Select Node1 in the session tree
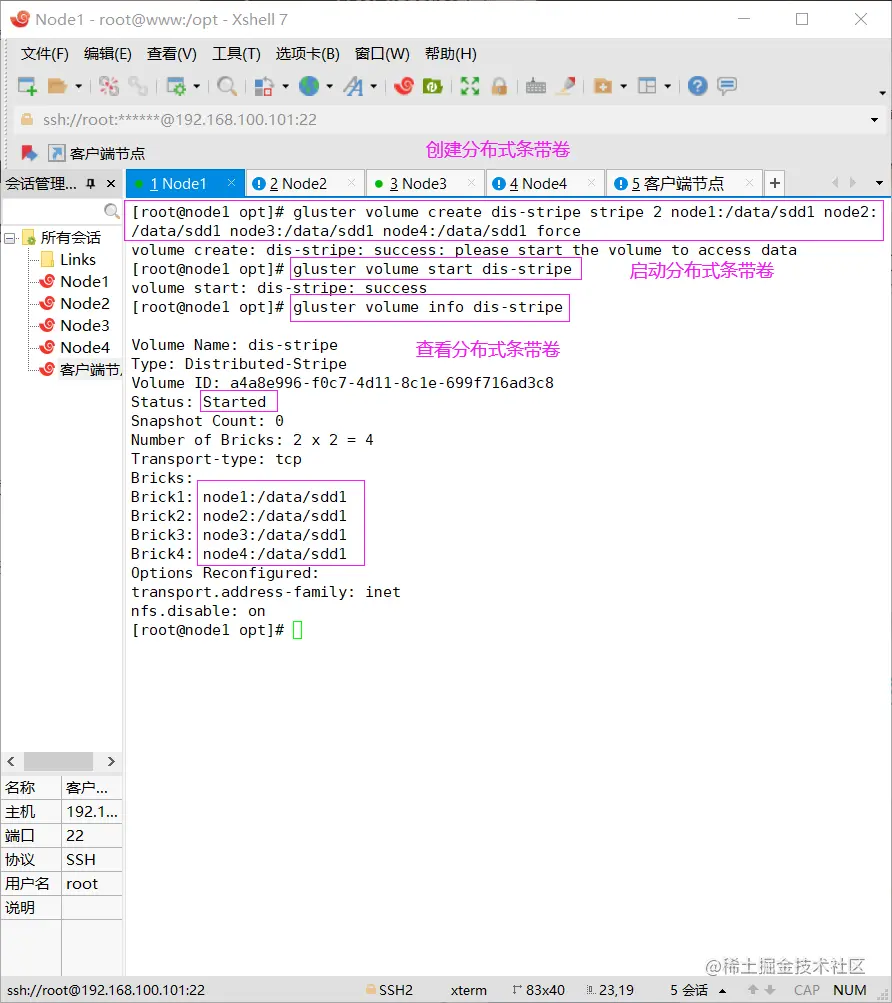The image size is (892, 1003). (x=84, y=281)
